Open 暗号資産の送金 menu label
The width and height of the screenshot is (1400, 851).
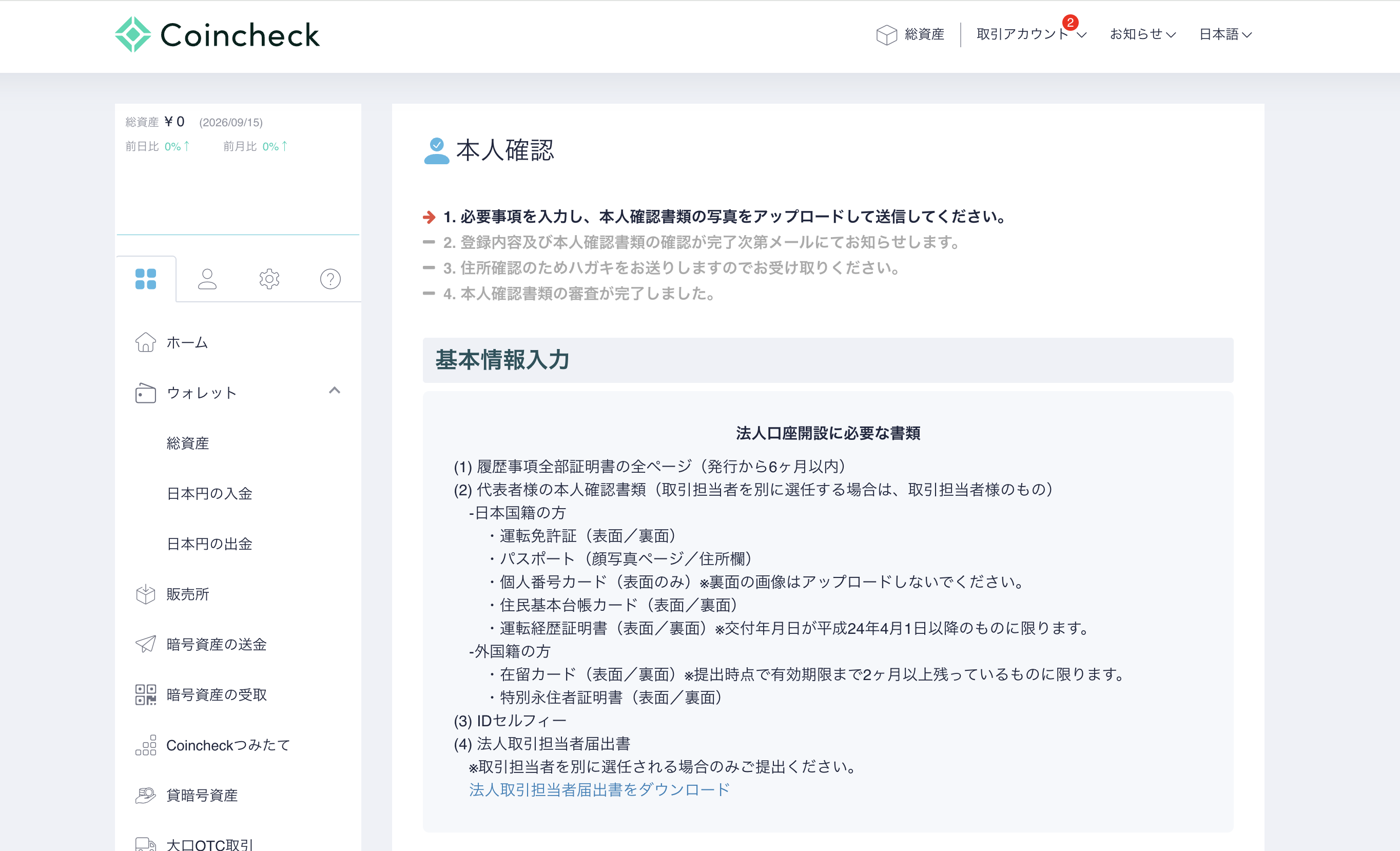[217, 644]
